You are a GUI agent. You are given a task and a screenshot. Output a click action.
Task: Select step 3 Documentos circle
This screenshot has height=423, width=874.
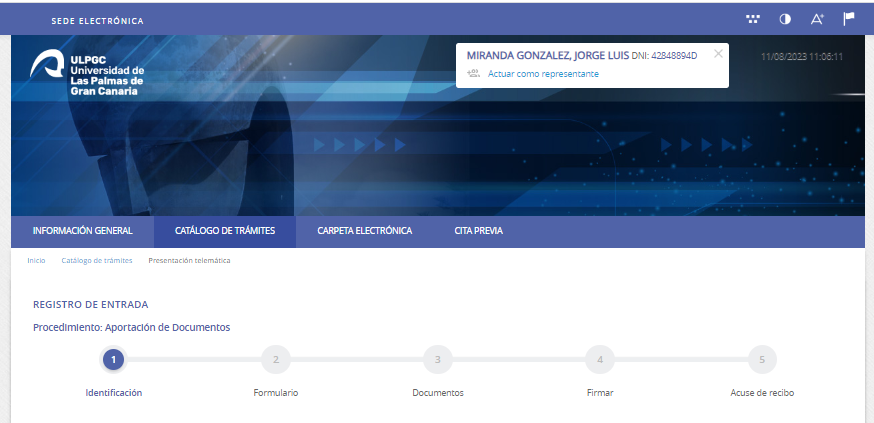(438, 359)
